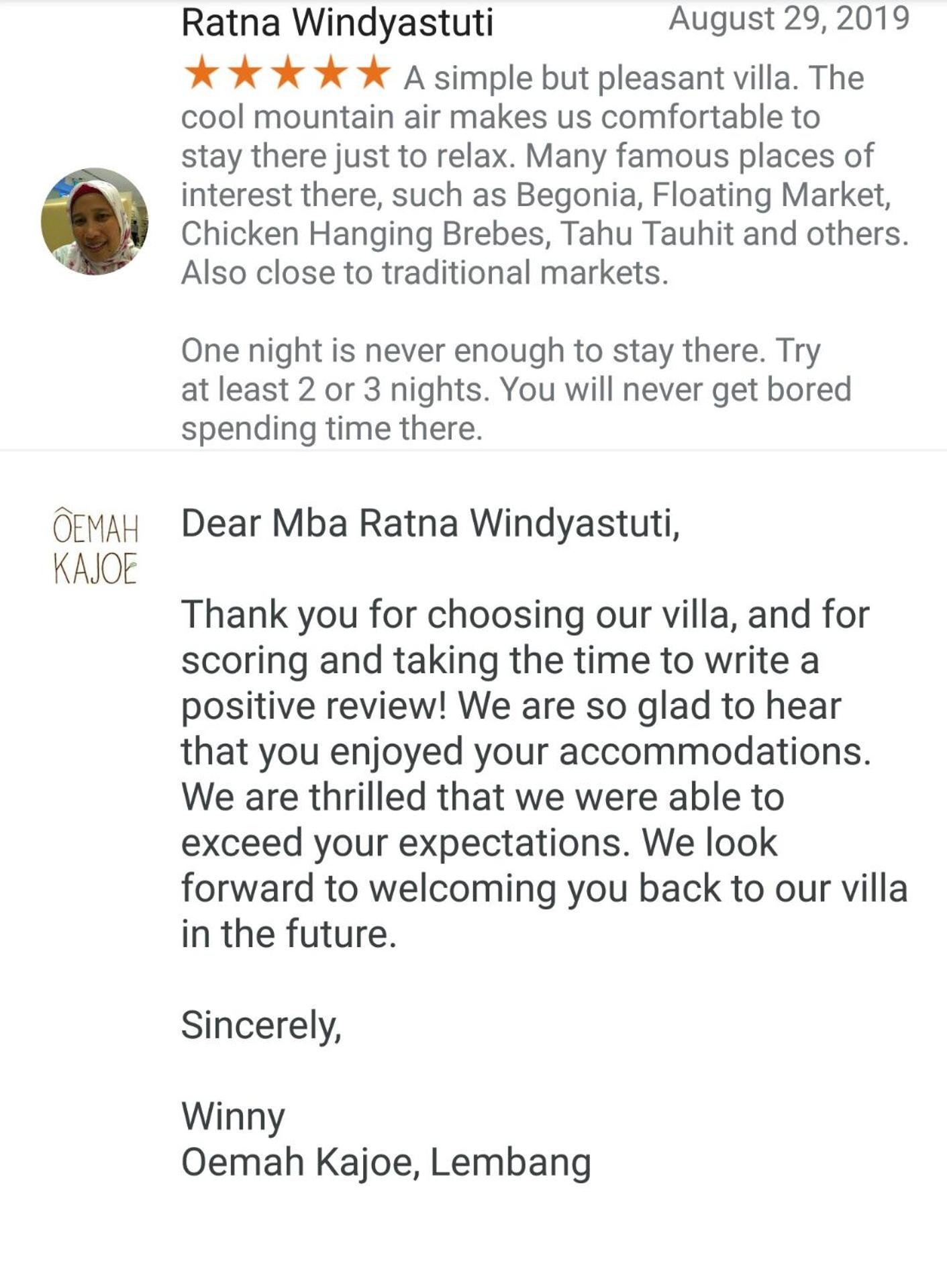Tap the 'Thank you for choosing our villa' line

(x=526, y=615)
